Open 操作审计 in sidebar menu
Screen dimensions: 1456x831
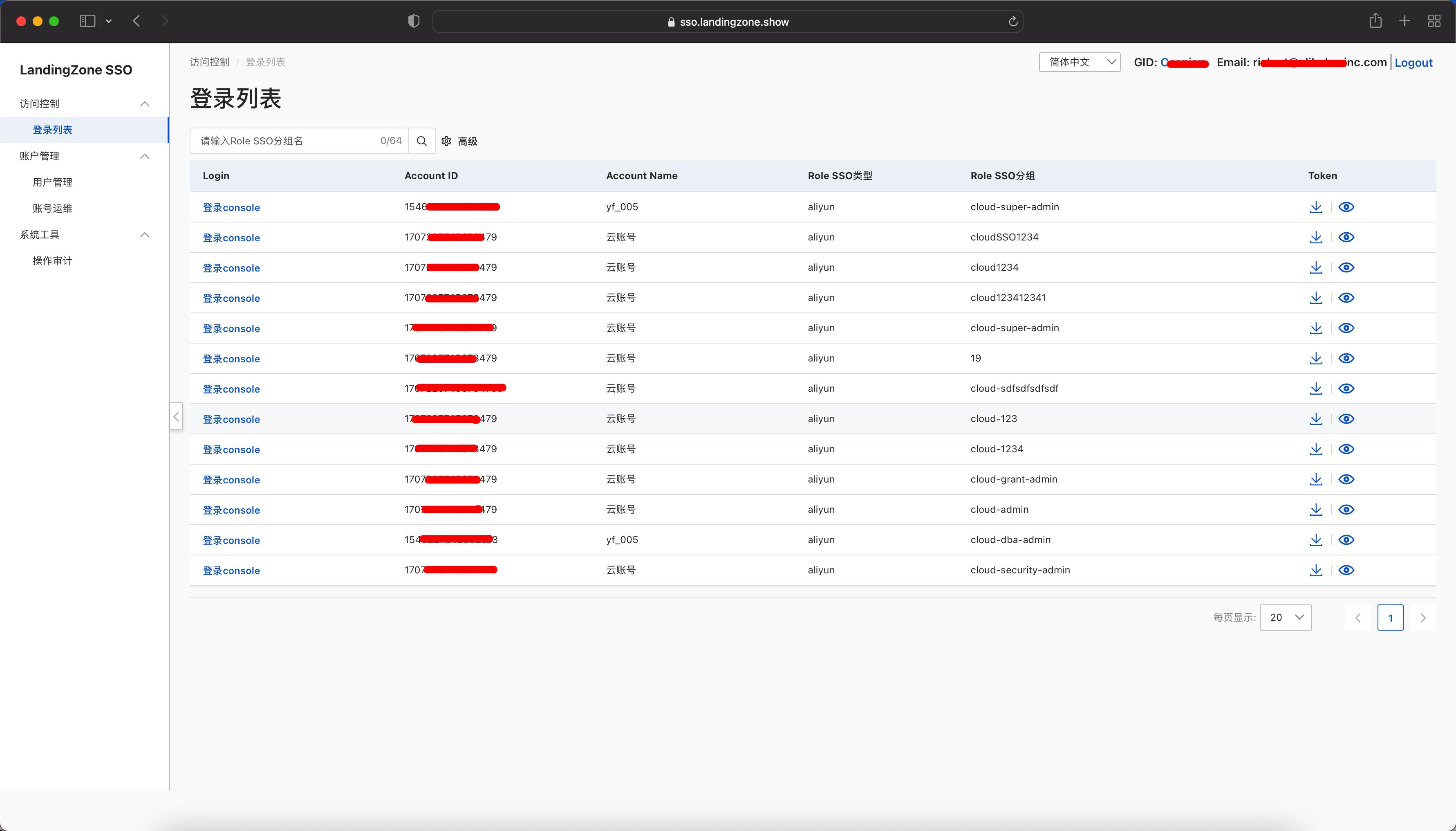pyautogui.click(x=52, y=261)
